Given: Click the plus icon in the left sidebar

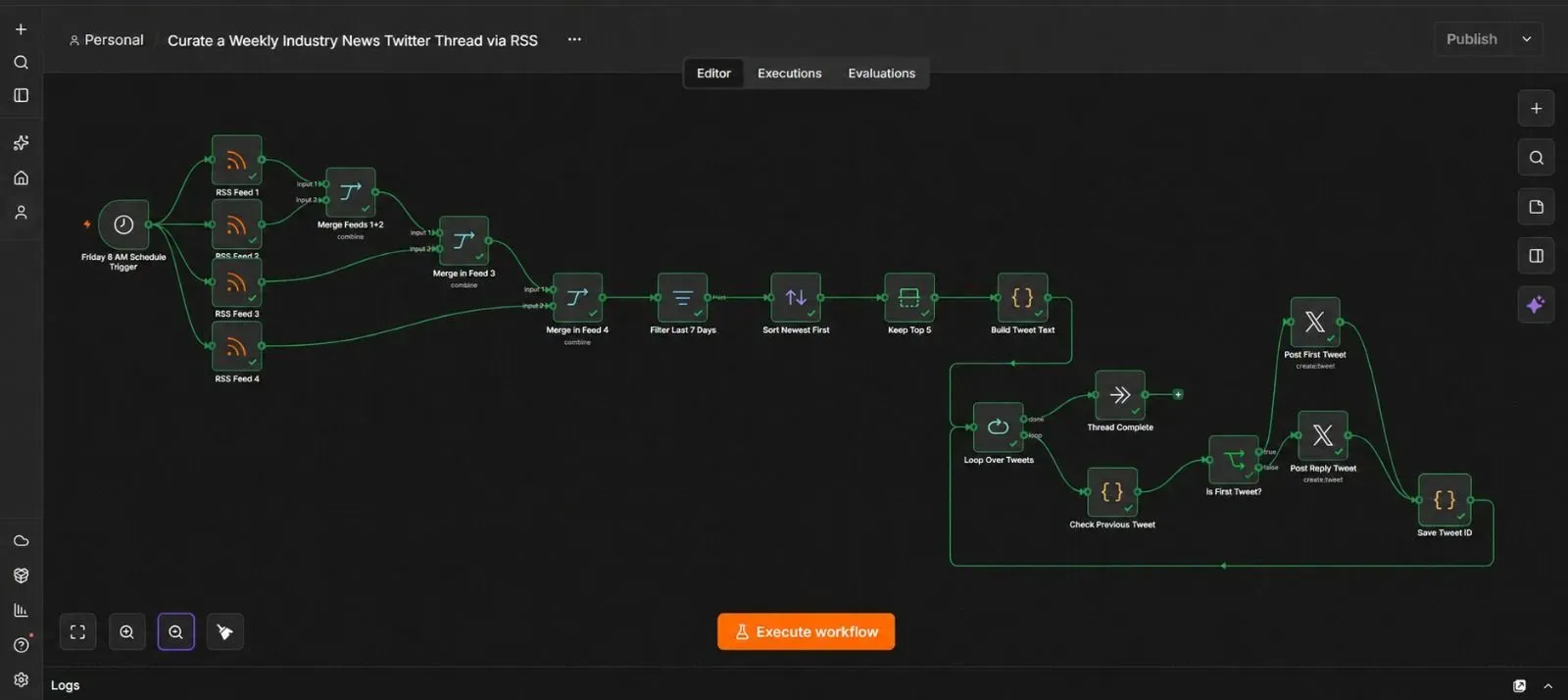Looking at the screenshot, I should tap(21, 29).
